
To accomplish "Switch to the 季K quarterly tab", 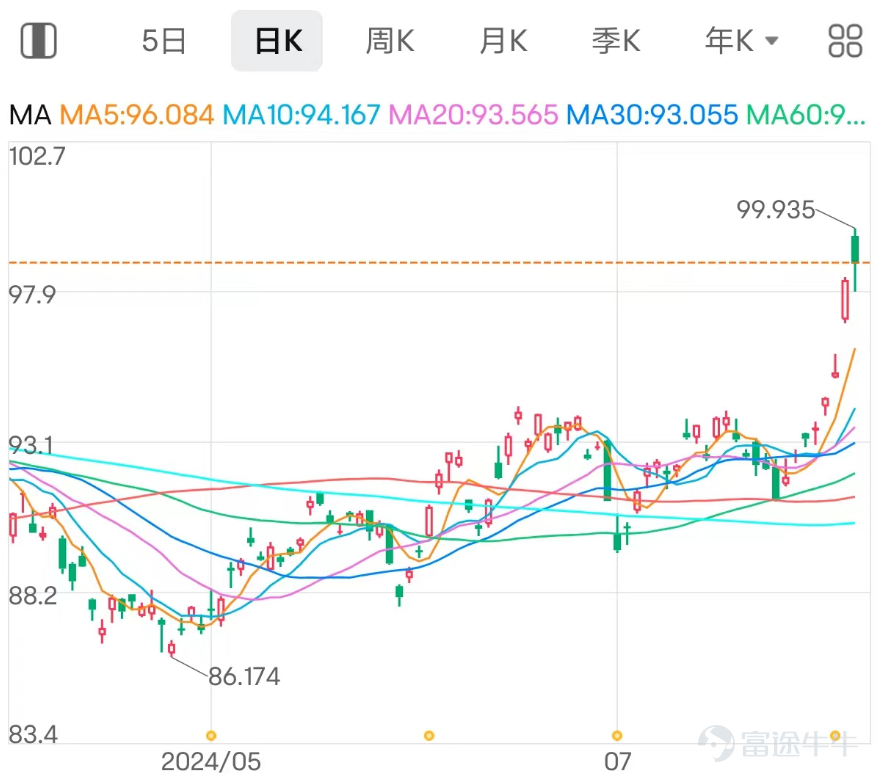I will click(616, 41).
